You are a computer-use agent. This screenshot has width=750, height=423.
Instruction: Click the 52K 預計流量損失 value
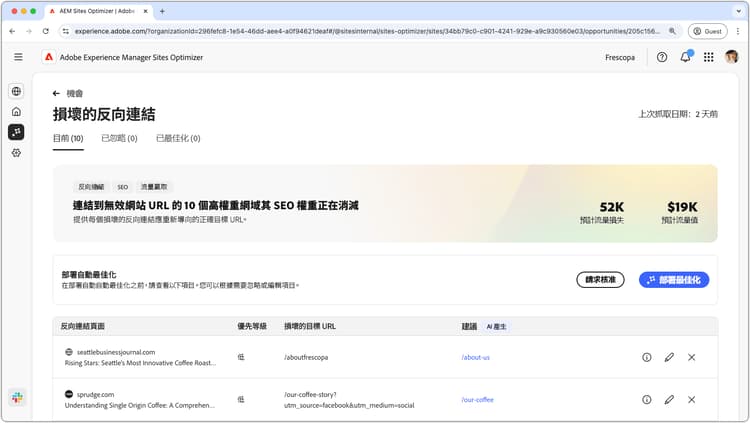[x=612, y=207]
